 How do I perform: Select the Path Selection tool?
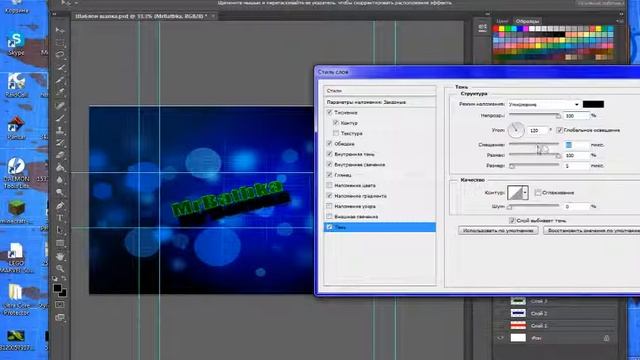click(x=60, y=231)
